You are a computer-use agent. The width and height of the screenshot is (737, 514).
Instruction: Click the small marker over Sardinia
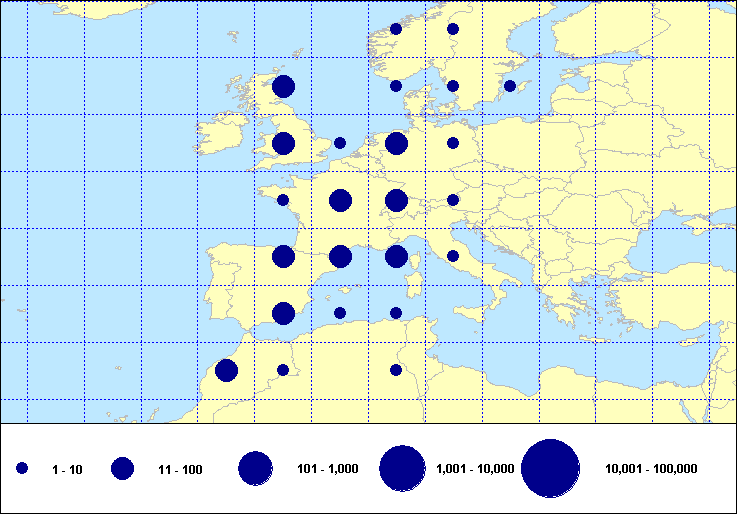(396, 313)
